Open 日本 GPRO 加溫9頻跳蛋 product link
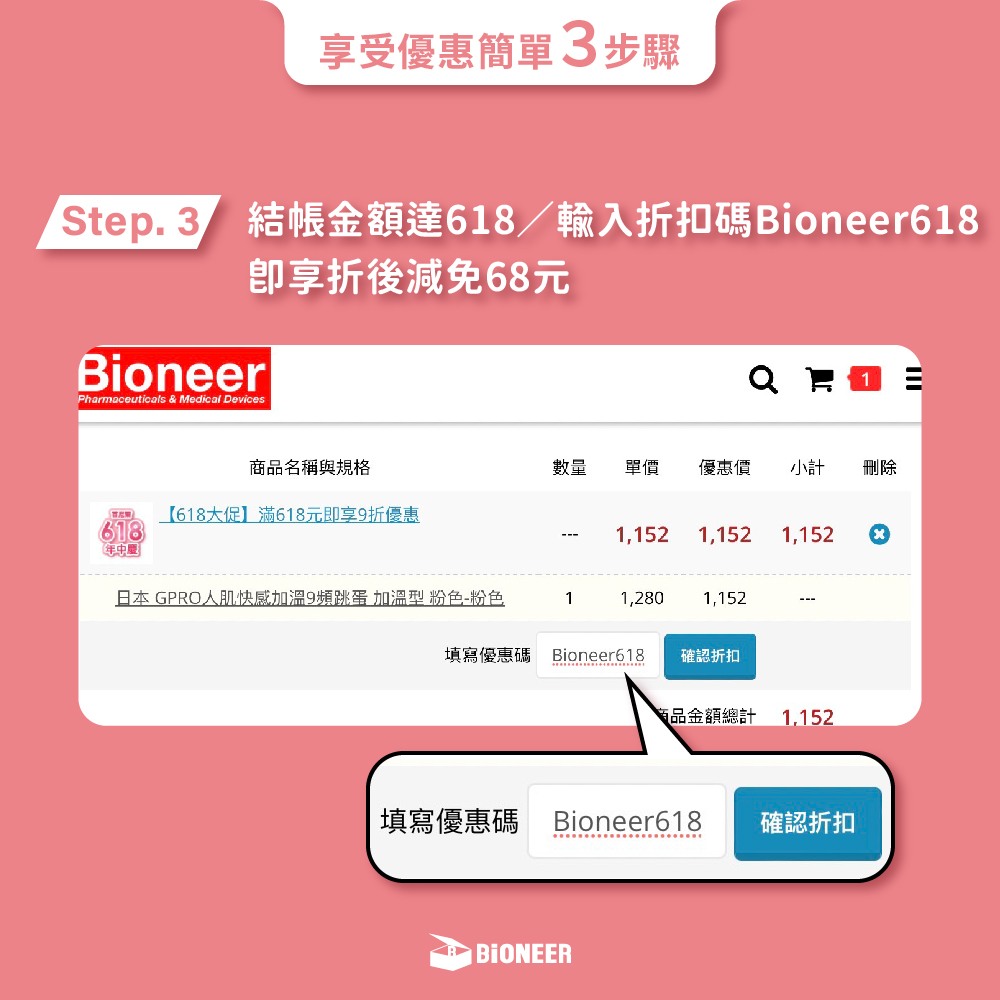Viewport: 1000px width, 1000px height. click(x=310, y=598)
